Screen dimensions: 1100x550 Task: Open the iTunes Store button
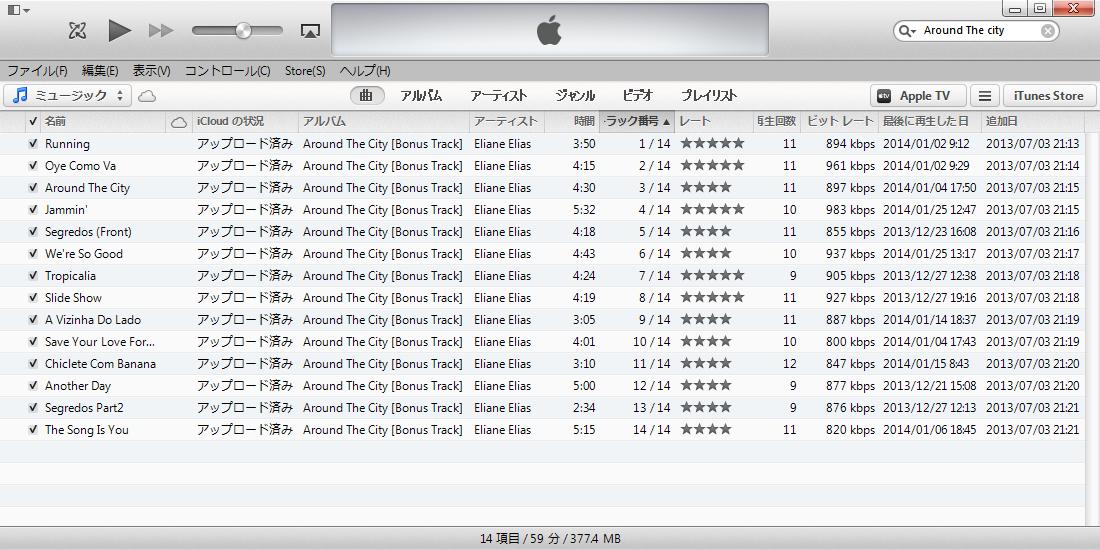click(x=1049, y=96)
